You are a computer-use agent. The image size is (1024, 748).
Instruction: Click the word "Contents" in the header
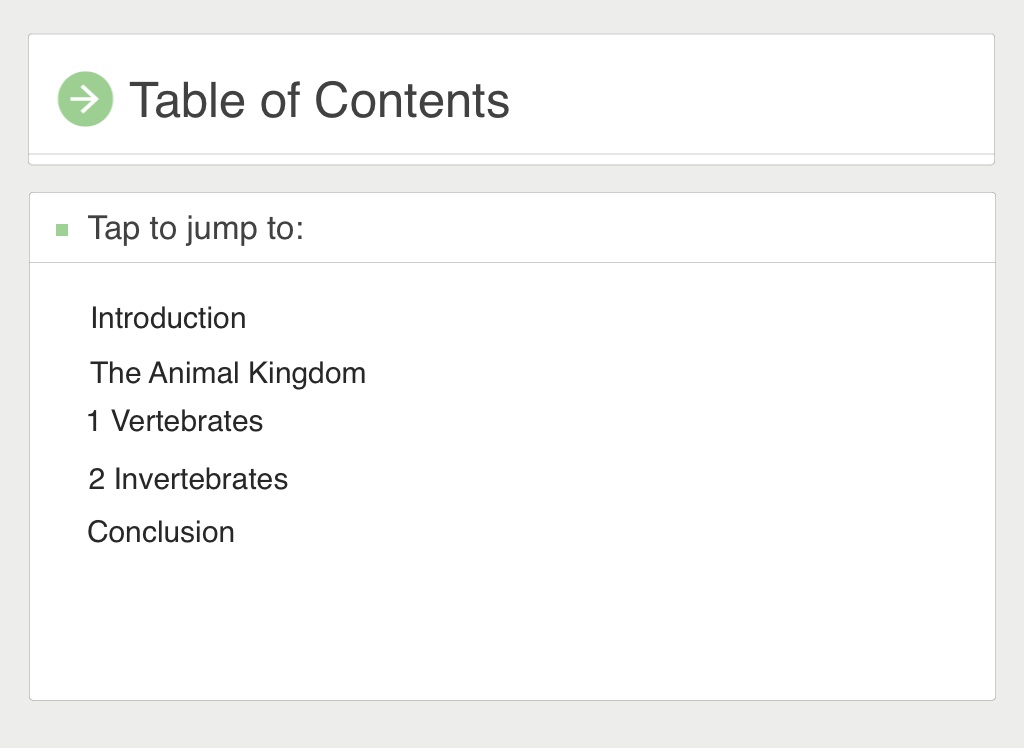coord(411,100)
